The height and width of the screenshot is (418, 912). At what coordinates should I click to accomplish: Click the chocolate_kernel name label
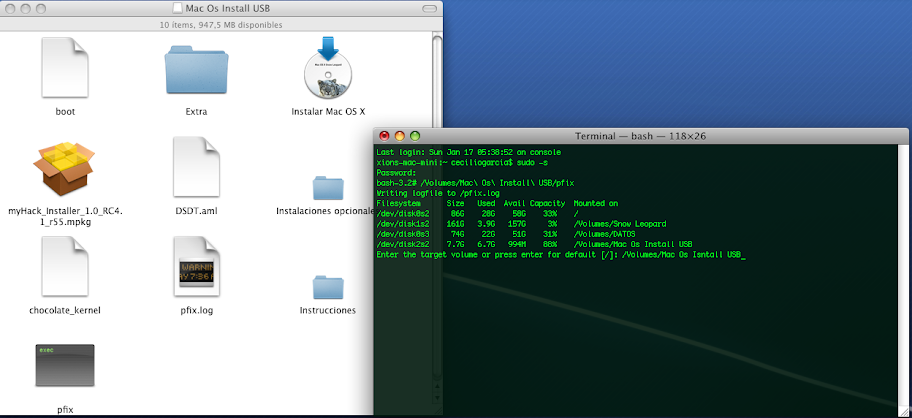[65, 310]
